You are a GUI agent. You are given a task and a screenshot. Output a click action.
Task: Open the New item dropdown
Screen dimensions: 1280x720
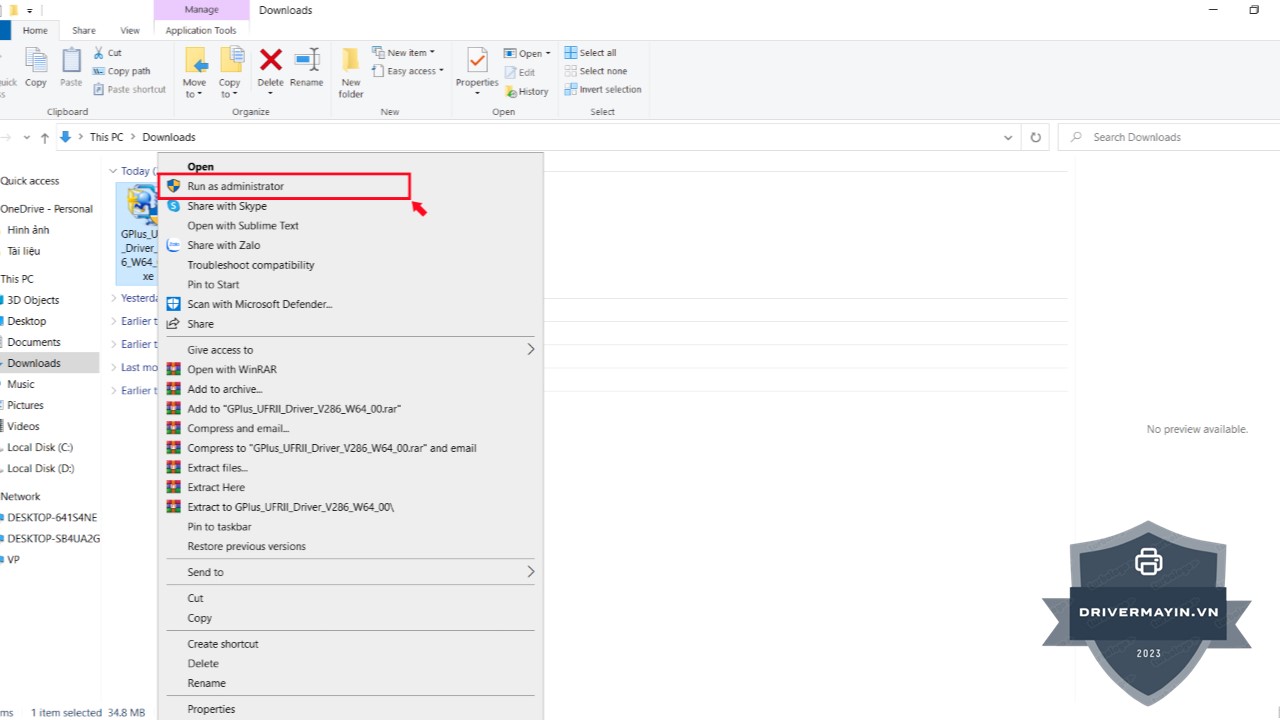tap(410, 53)
